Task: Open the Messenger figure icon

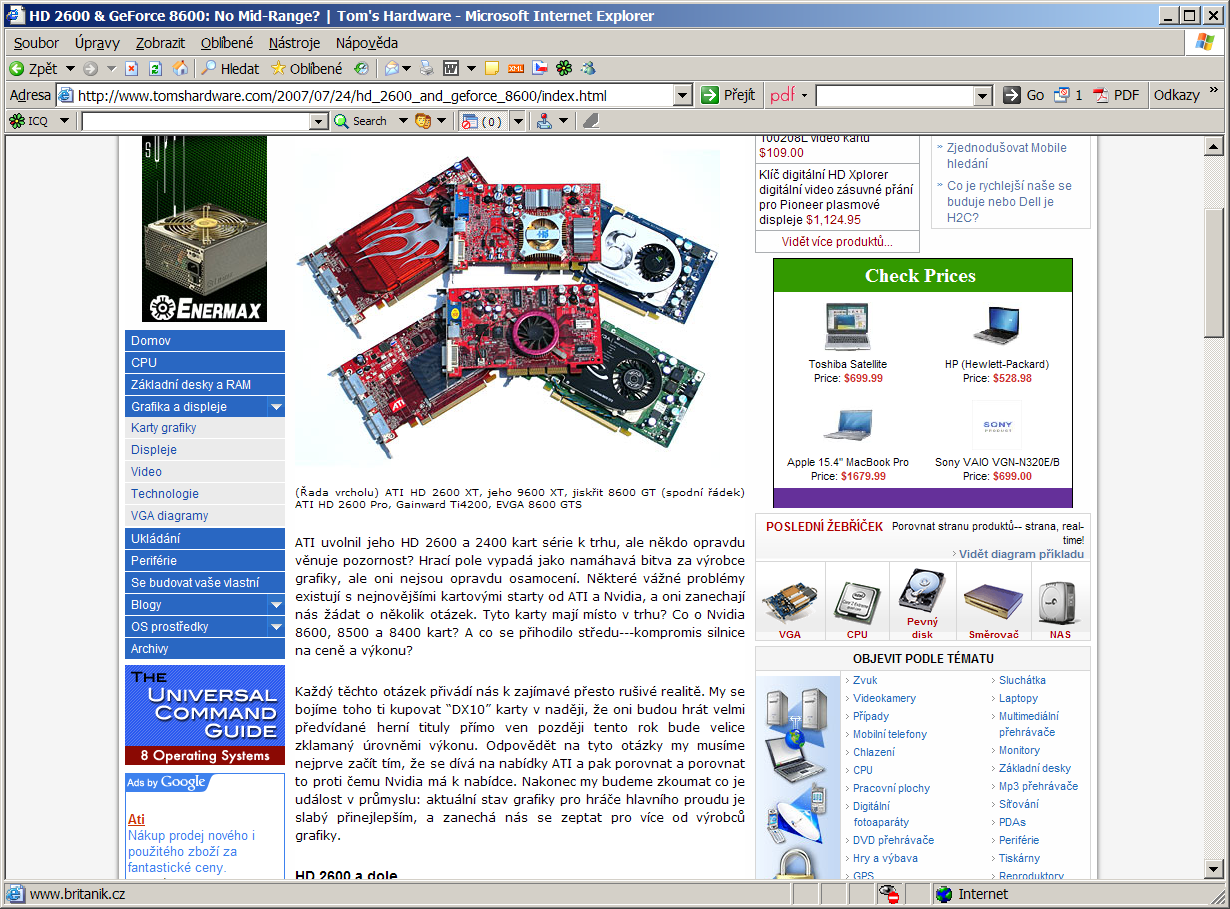Action: coord(589,69)
